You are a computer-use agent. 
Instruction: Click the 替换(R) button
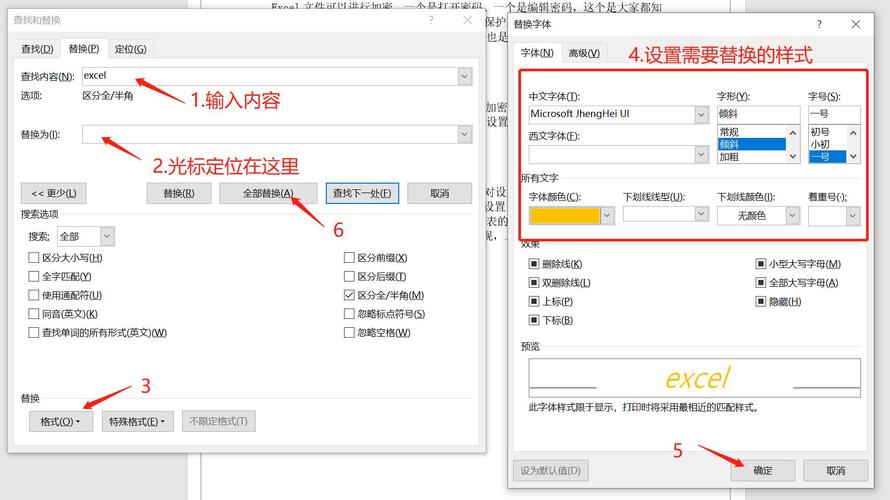click(x=179, y=194)
